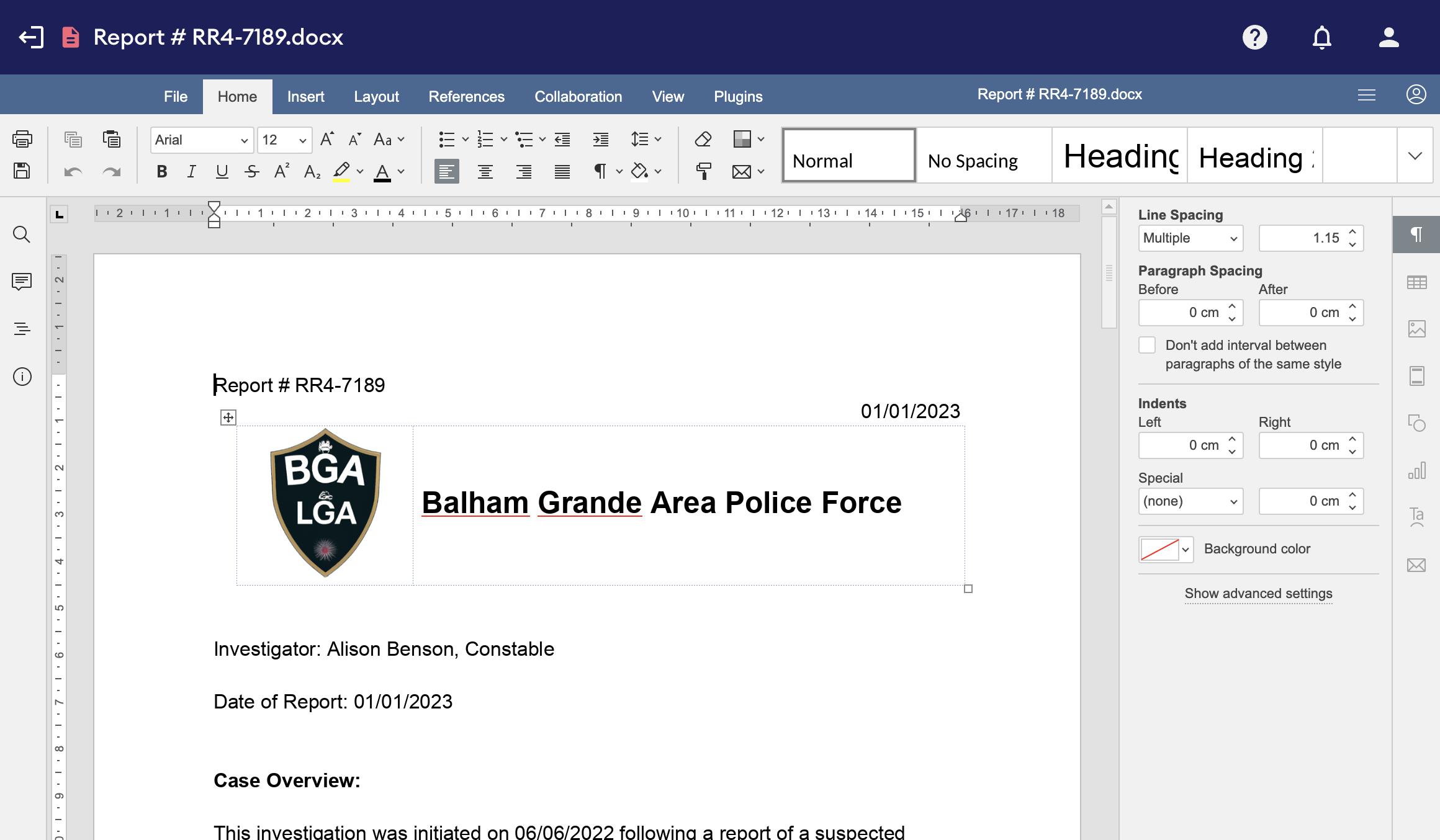Click the Paste icon

coord(112,139)
